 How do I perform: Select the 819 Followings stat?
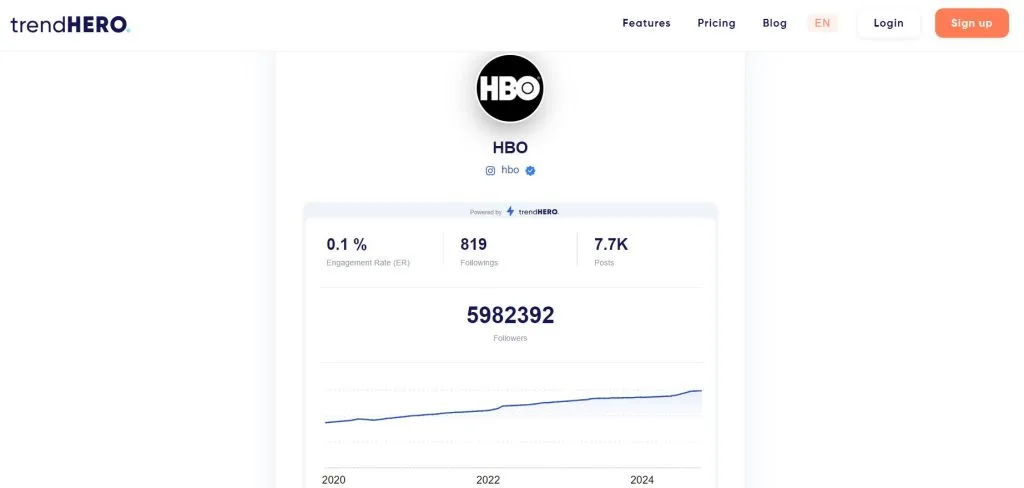[473, 244]
